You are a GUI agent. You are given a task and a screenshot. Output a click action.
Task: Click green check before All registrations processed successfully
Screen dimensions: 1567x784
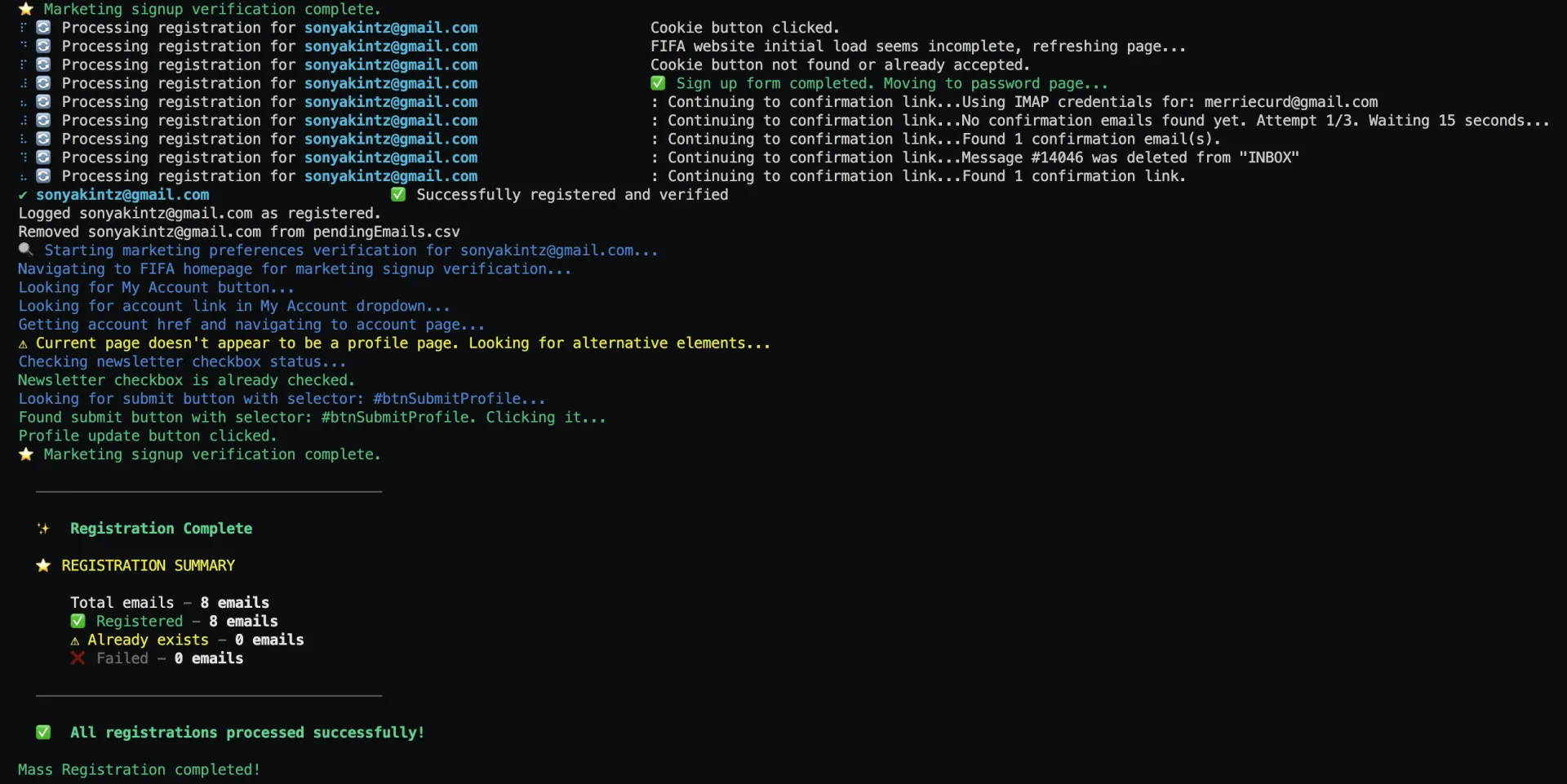click(43, 733)
